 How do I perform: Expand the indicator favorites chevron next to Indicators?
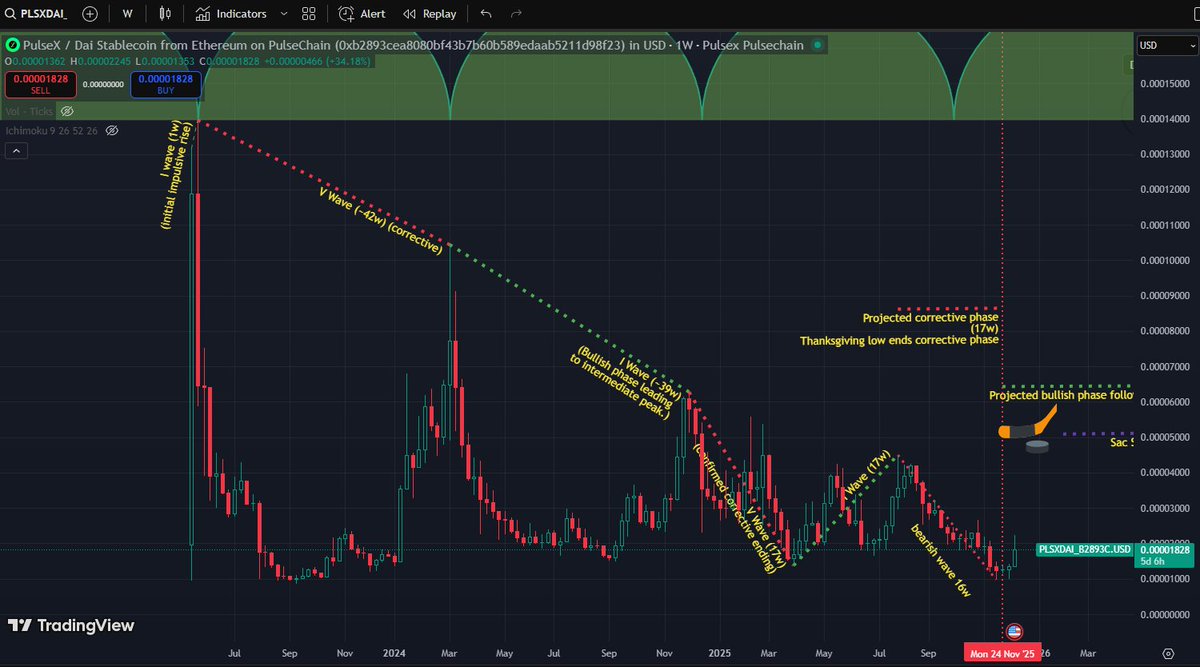285,14
